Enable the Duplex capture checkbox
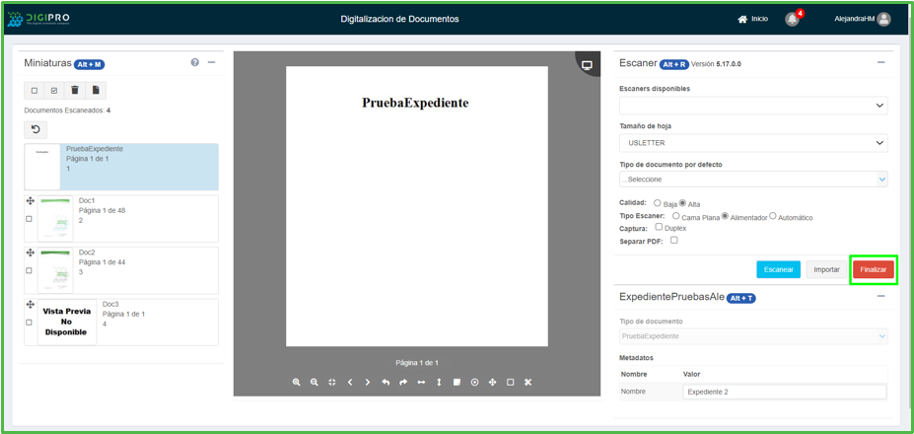Viewport: 914px width, 434px height. (659, 227)
